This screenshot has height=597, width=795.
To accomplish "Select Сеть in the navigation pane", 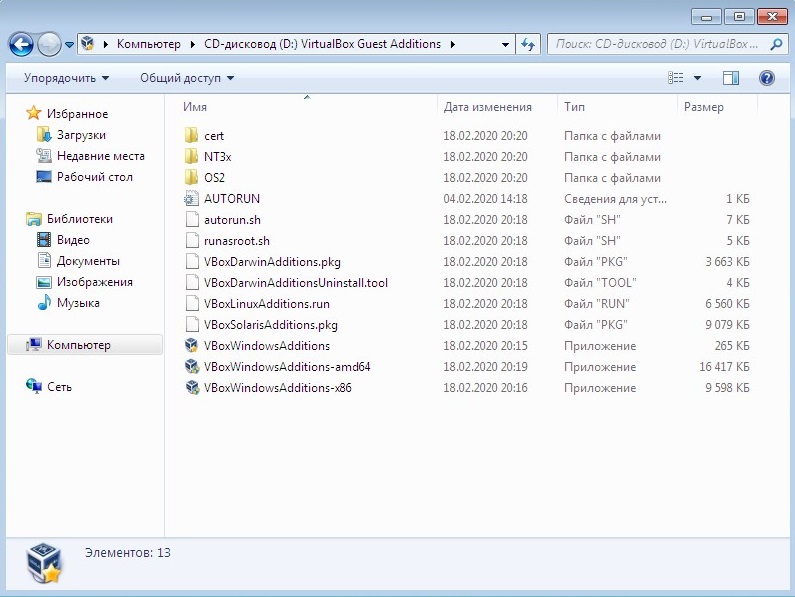I will click(59, 387).
